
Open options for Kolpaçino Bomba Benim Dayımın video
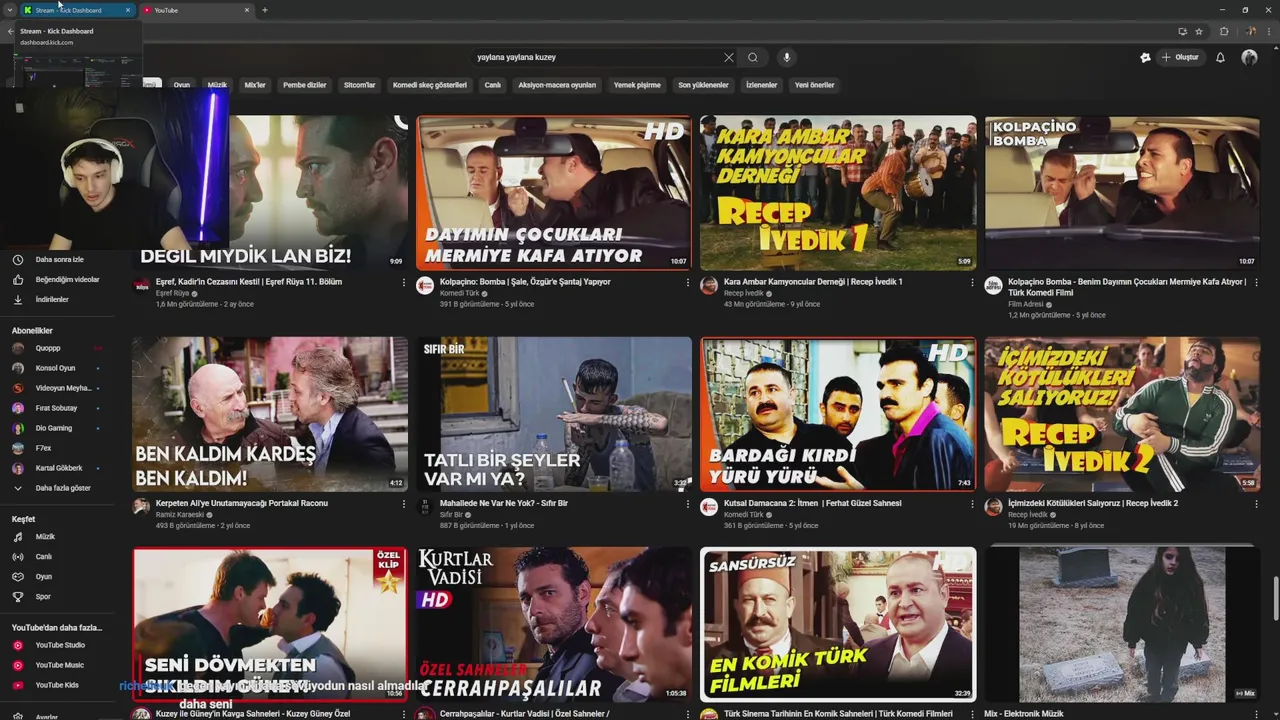tap(1255, 283)
